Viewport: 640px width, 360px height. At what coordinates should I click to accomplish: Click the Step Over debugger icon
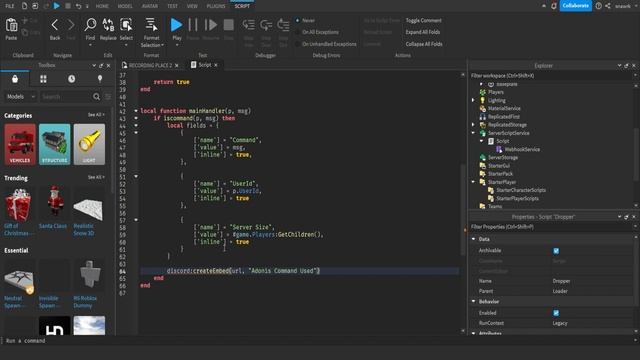pyautogui.click(x=266, y=25)
